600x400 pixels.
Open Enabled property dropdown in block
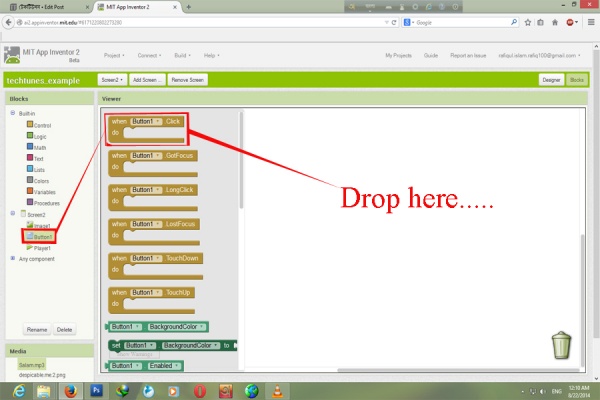tap(164, 366)
